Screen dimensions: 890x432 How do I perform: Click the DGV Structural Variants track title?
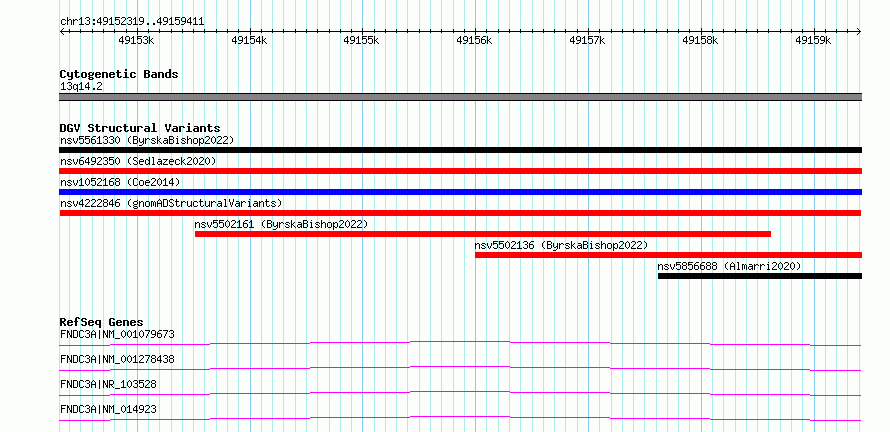coord(140,128)
